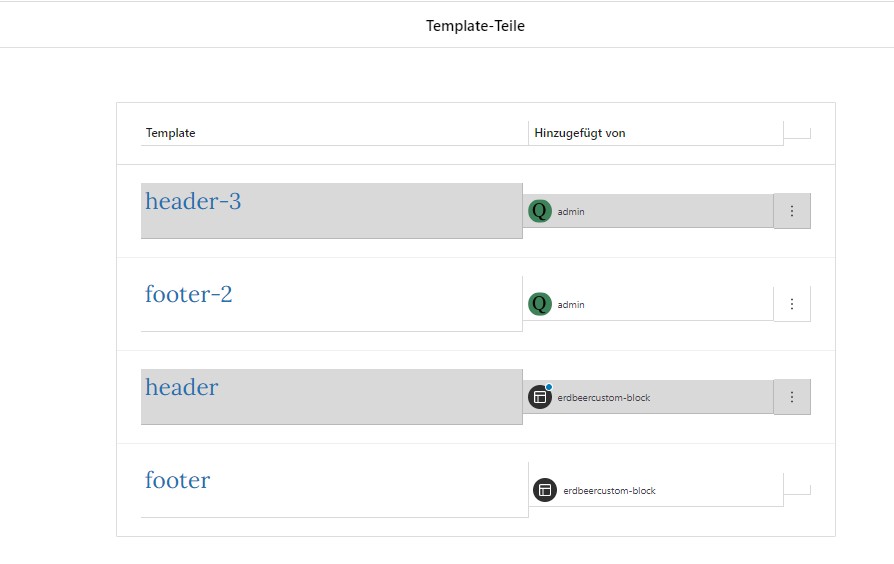
Task: Click admin avatar in header-3 row
Action: [x=539, y=211]
